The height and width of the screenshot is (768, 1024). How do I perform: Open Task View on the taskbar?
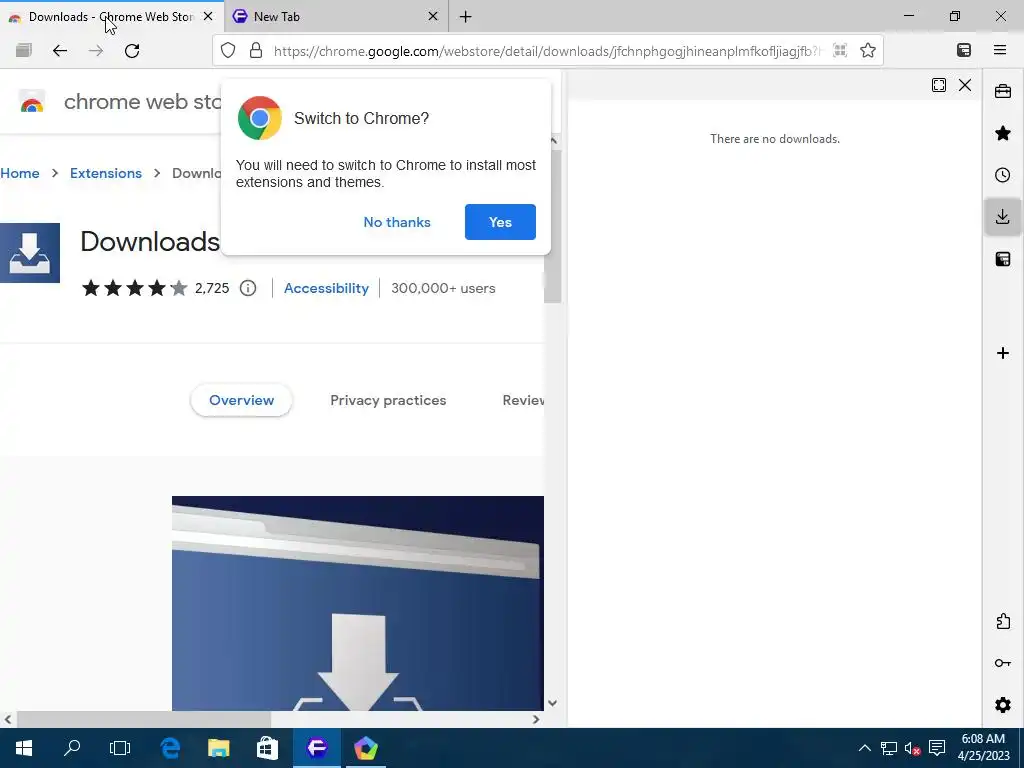coord(120,748)
